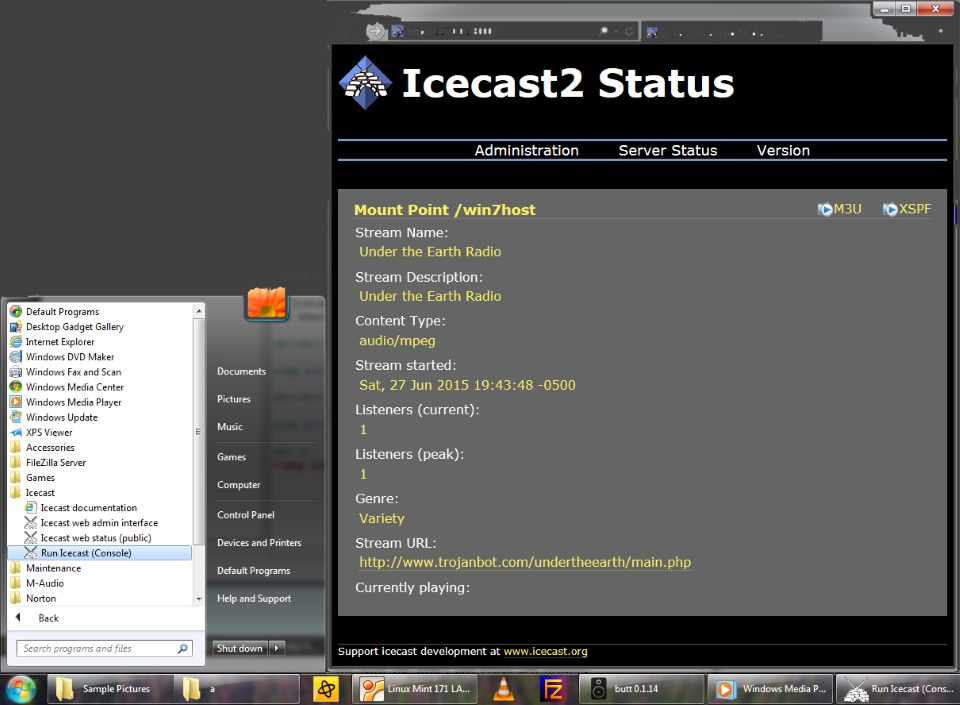This screenshot has width=960, height=705.
Task: Click the refresh icon in address bar
Action: (x=629, y=31)
